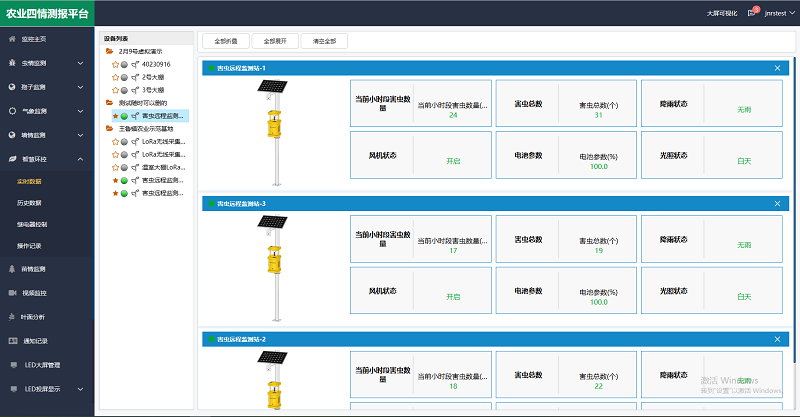Click the device icon beside 温室大棚LoRa
The width and height of the screenshot is (800, 417).
[x=135, y=167]
